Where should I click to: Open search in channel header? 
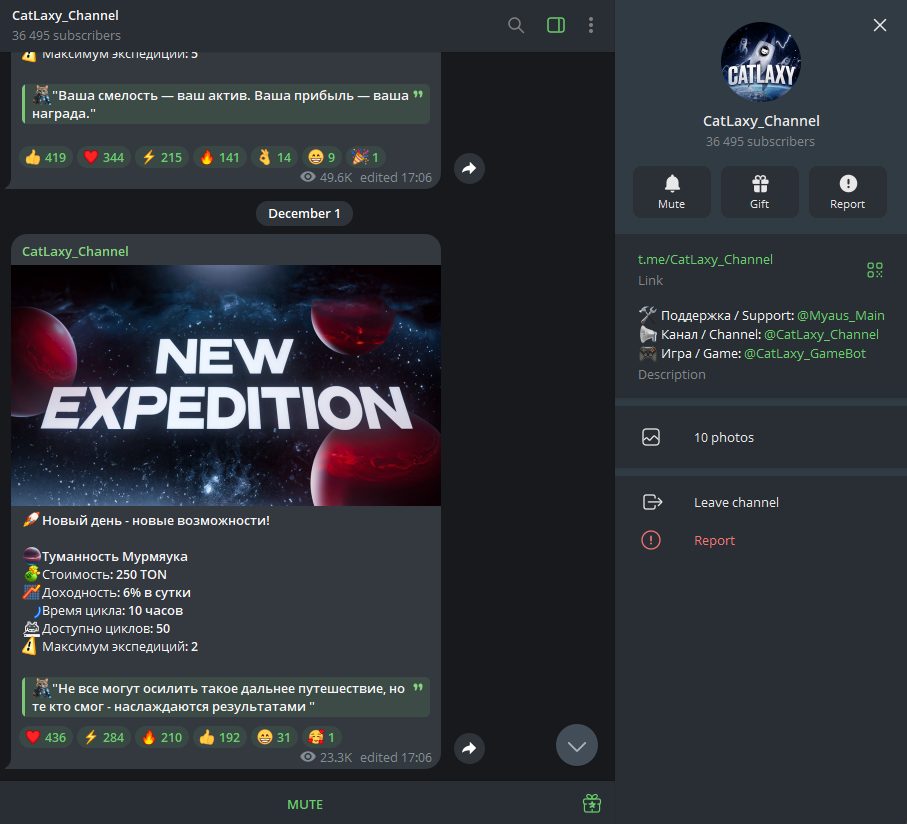pos(516,25)
